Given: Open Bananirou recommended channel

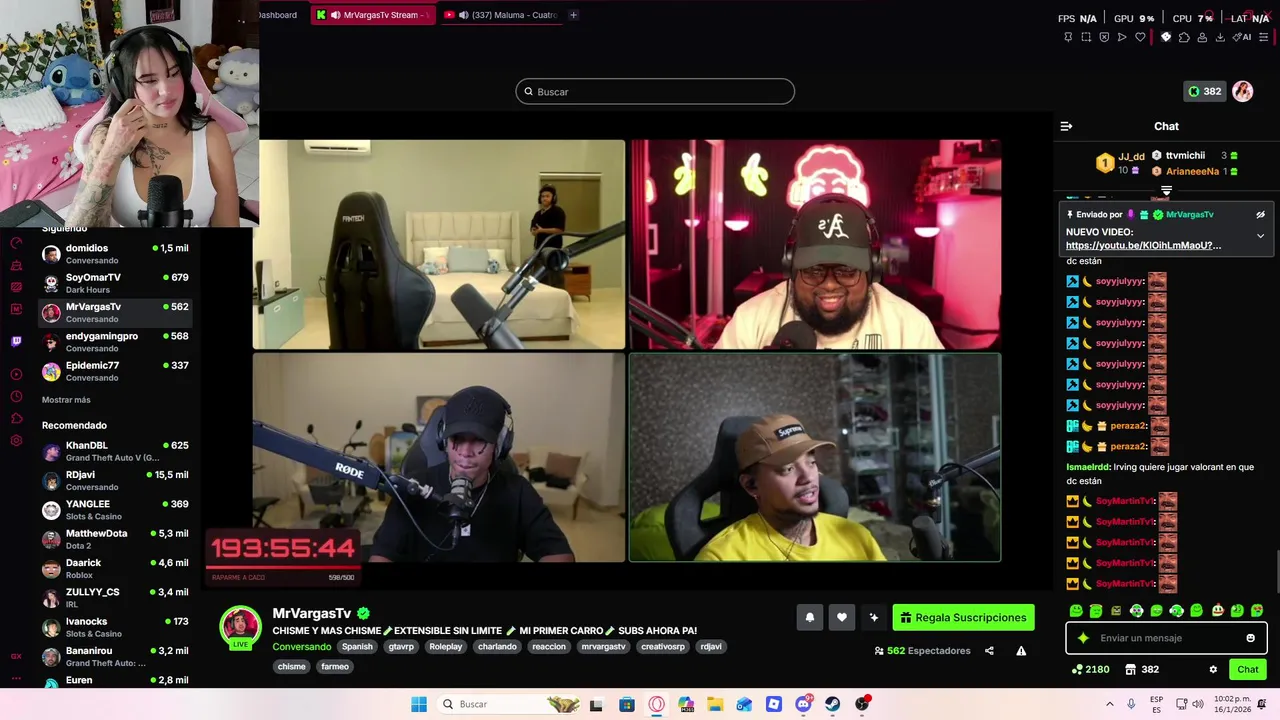Looking at the screenshot, I should [x=115, y=656].
